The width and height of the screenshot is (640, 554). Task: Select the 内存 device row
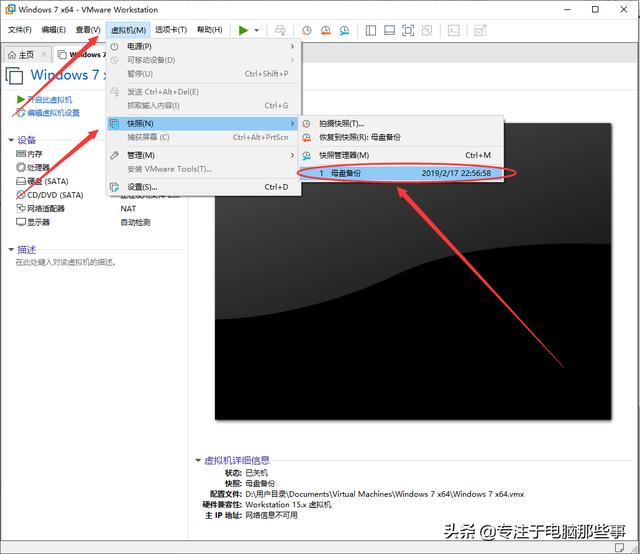point(29,154)
